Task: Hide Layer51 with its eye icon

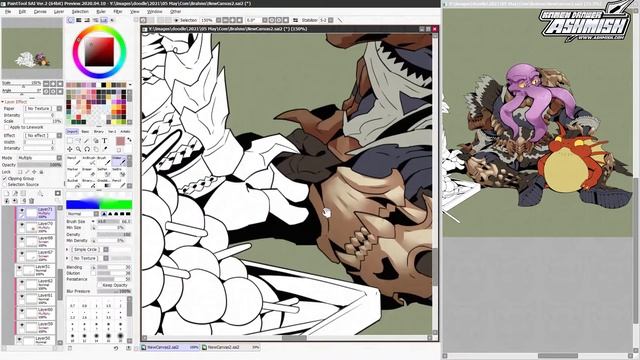Action: click(19, 268)
